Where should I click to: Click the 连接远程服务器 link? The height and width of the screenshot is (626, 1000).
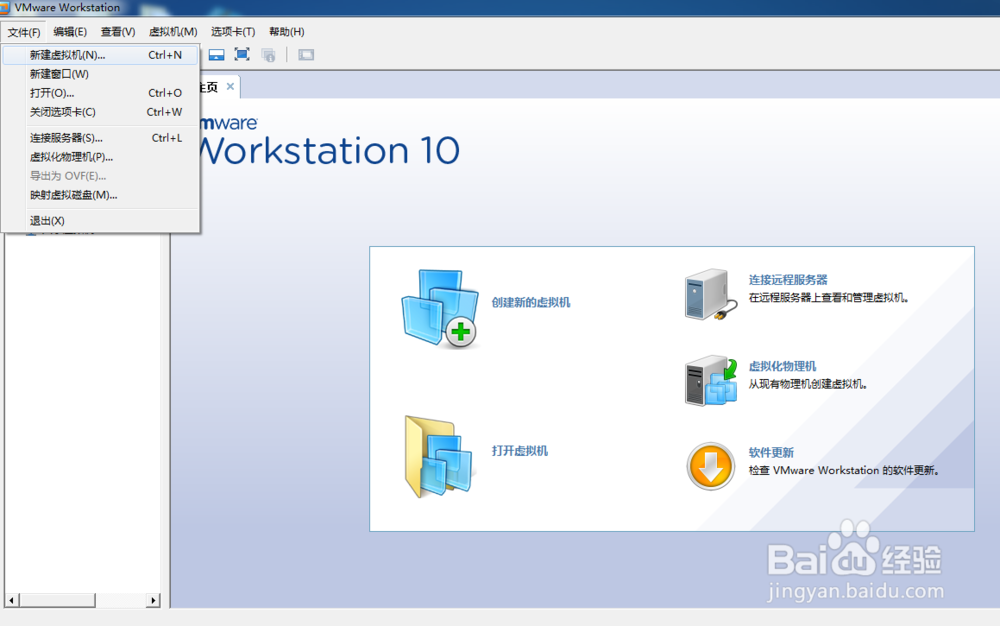[x=788, y=280]
